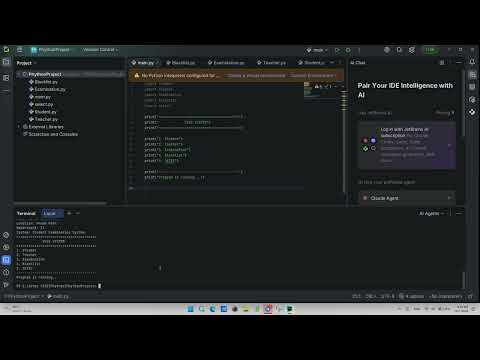
Task: Minimize the AI Chat panel
Action: (459, 63)
